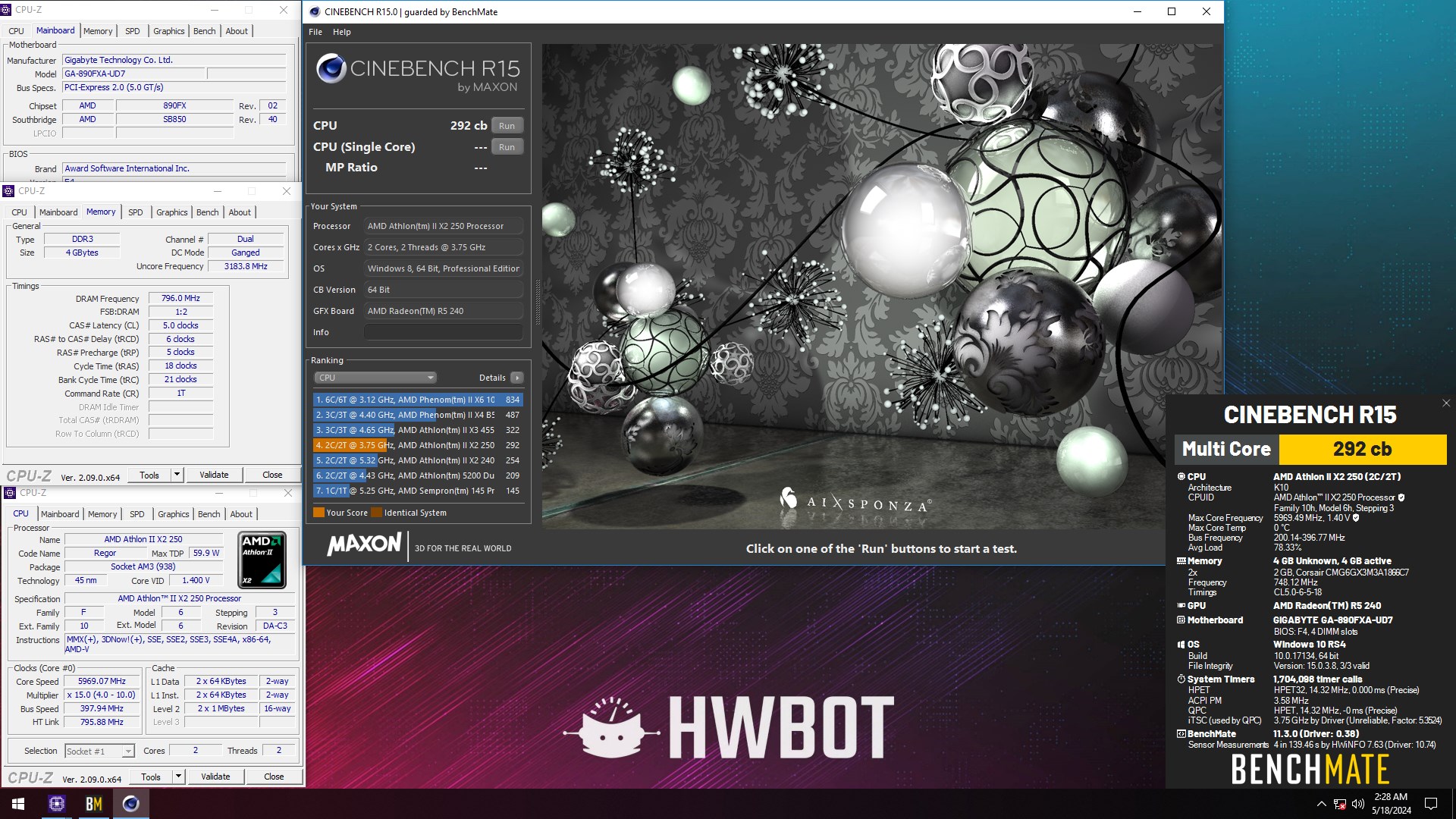Open the Help menu in Cinebench
This screenshot has width=1456, height=819.
342,32
